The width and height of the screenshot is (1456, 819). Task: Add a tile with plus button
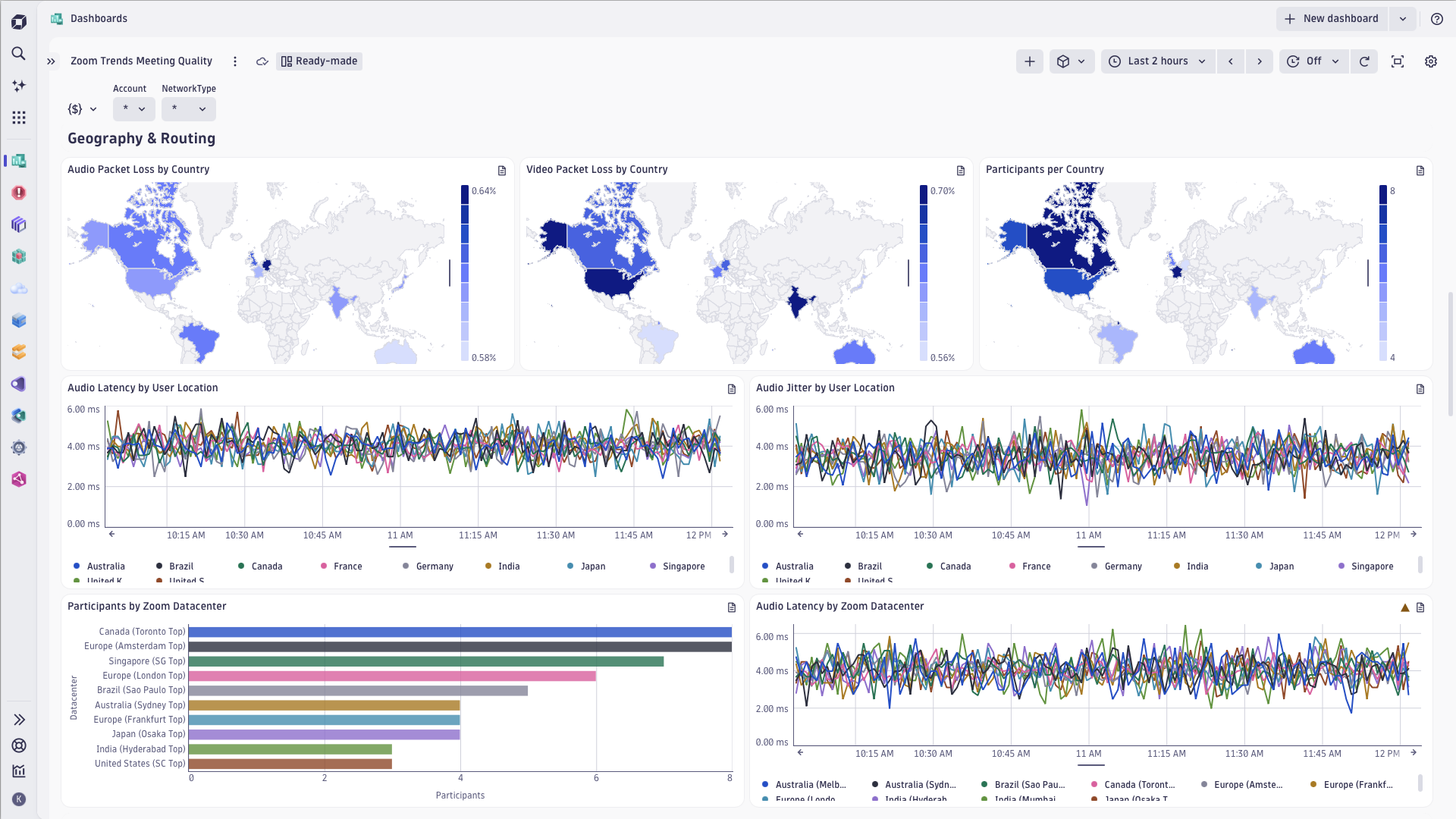[1029, 61]
